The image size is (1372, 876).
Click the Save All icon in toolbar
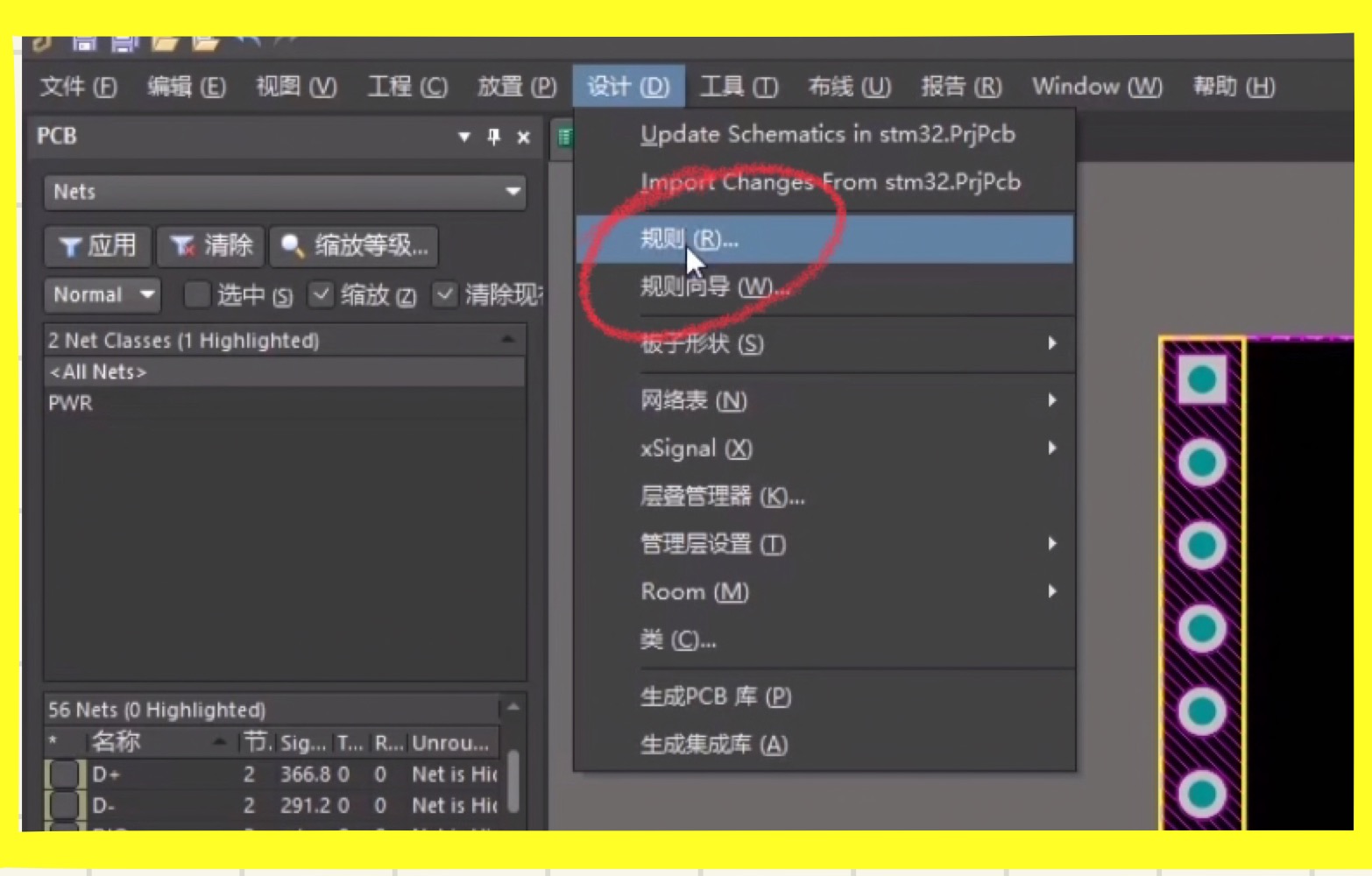[x=123, y=44]
